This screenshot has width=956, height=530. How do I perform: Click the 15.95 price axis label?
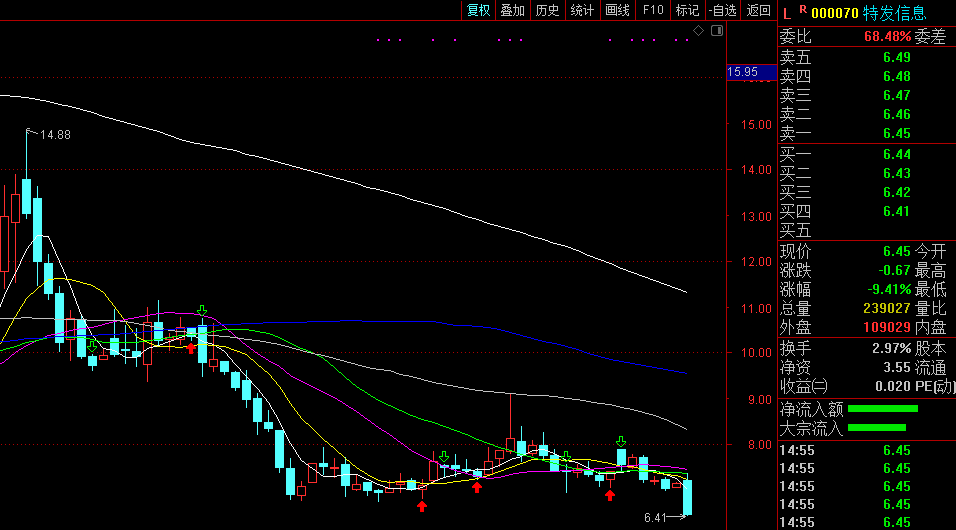point(743,72)
